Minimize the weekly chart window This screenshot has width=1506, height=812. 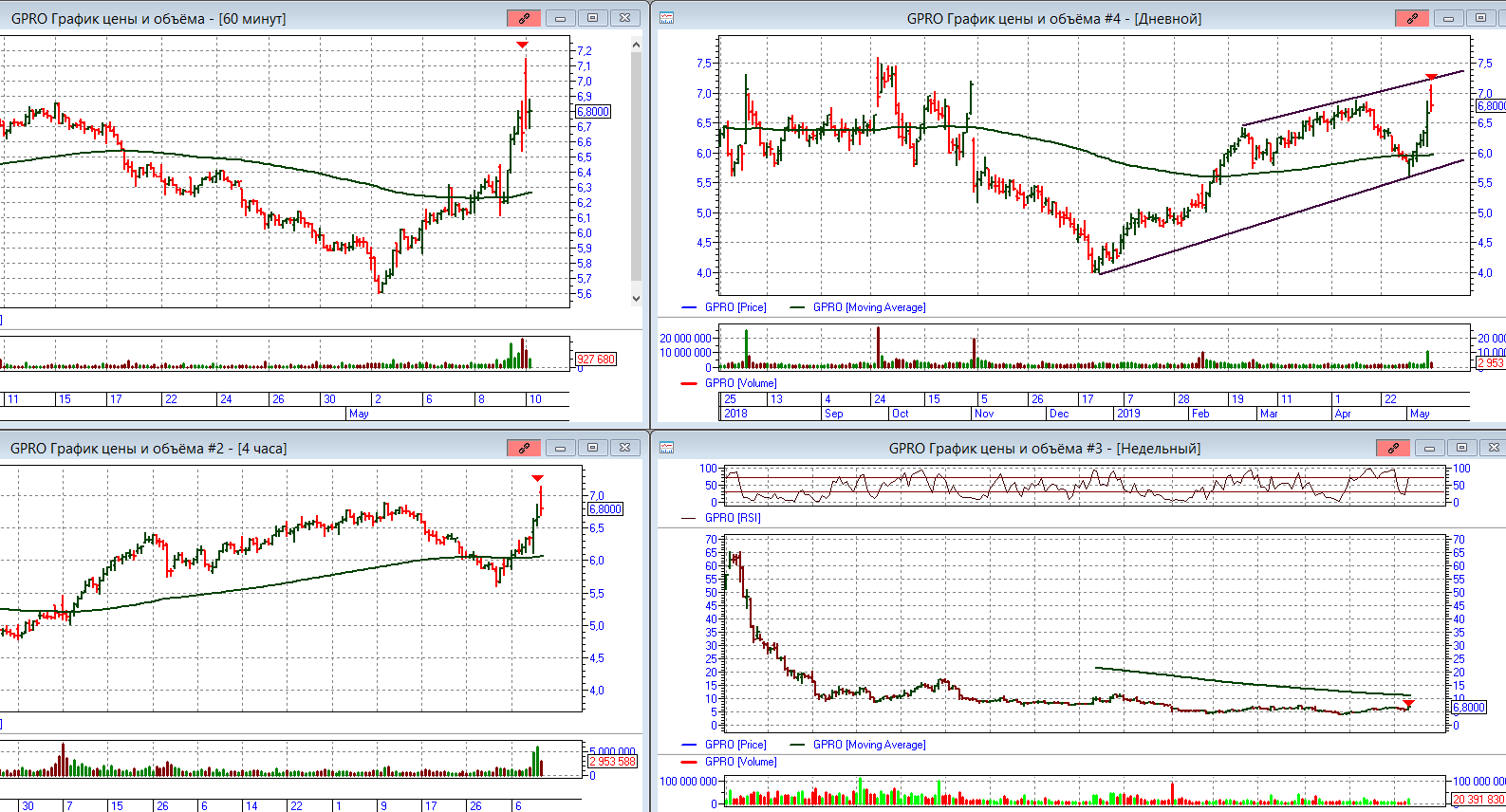1429,448
